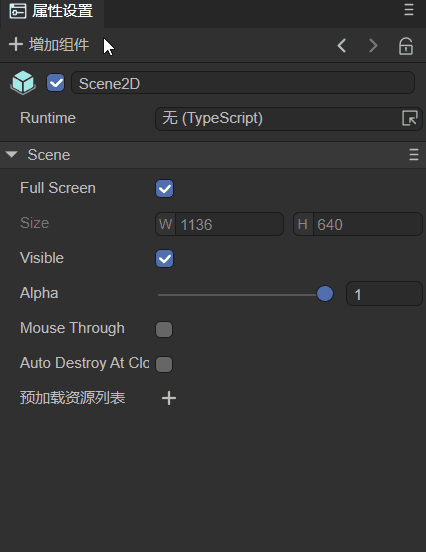Collapse the Scene section triangle
426x552 pixels.
click(12, 154)
